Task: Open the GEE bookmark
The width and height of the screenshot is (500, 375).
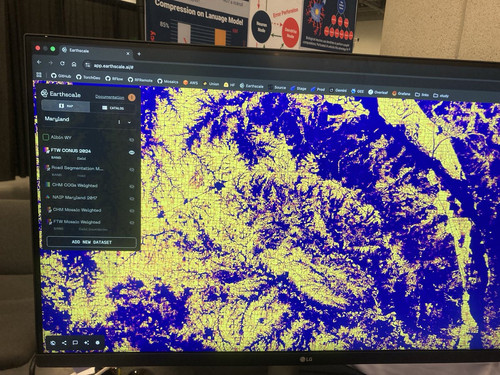Action: coord(358,91)
